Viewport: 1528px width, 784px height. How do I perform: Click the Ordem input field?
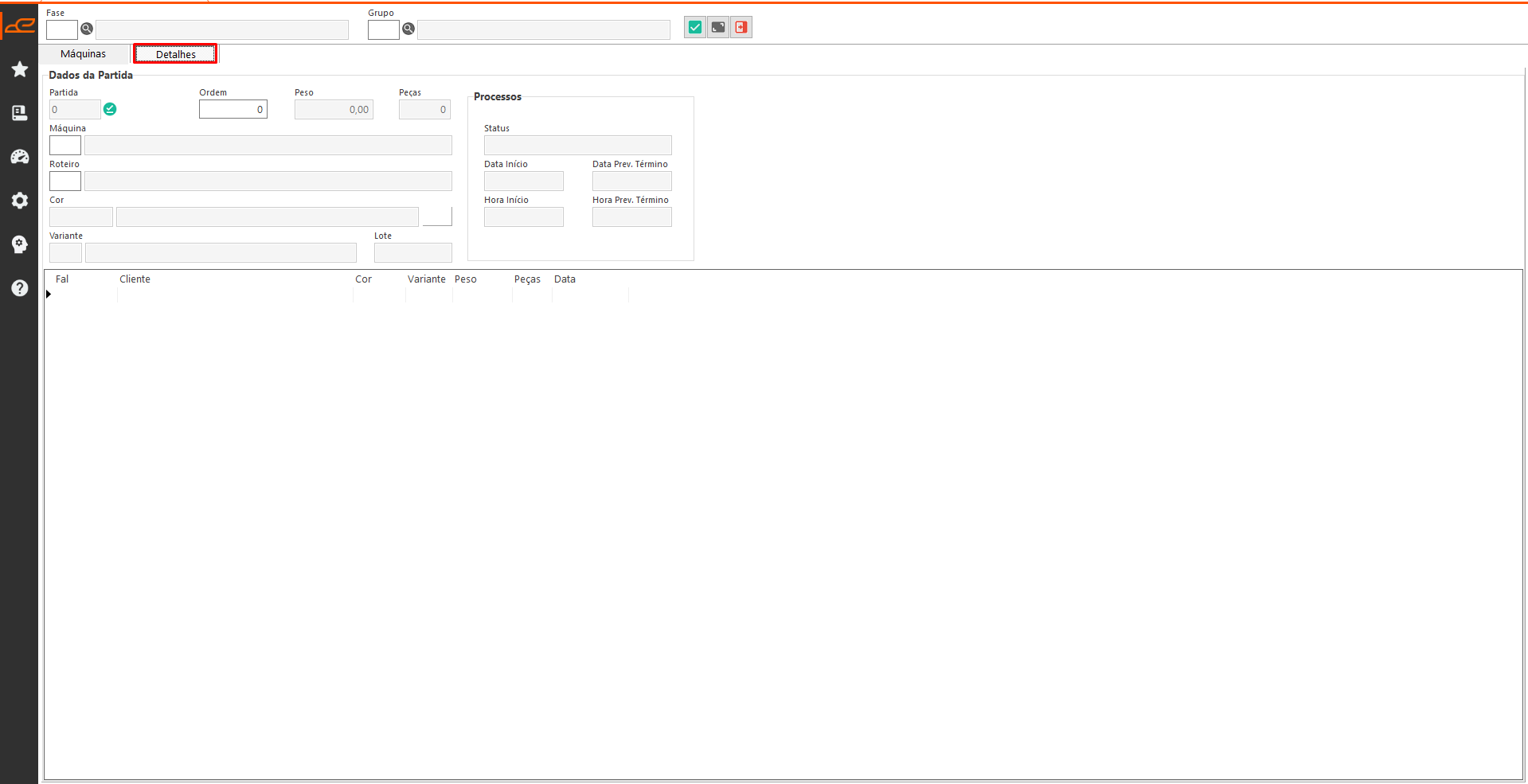click(x=233, y=110)
